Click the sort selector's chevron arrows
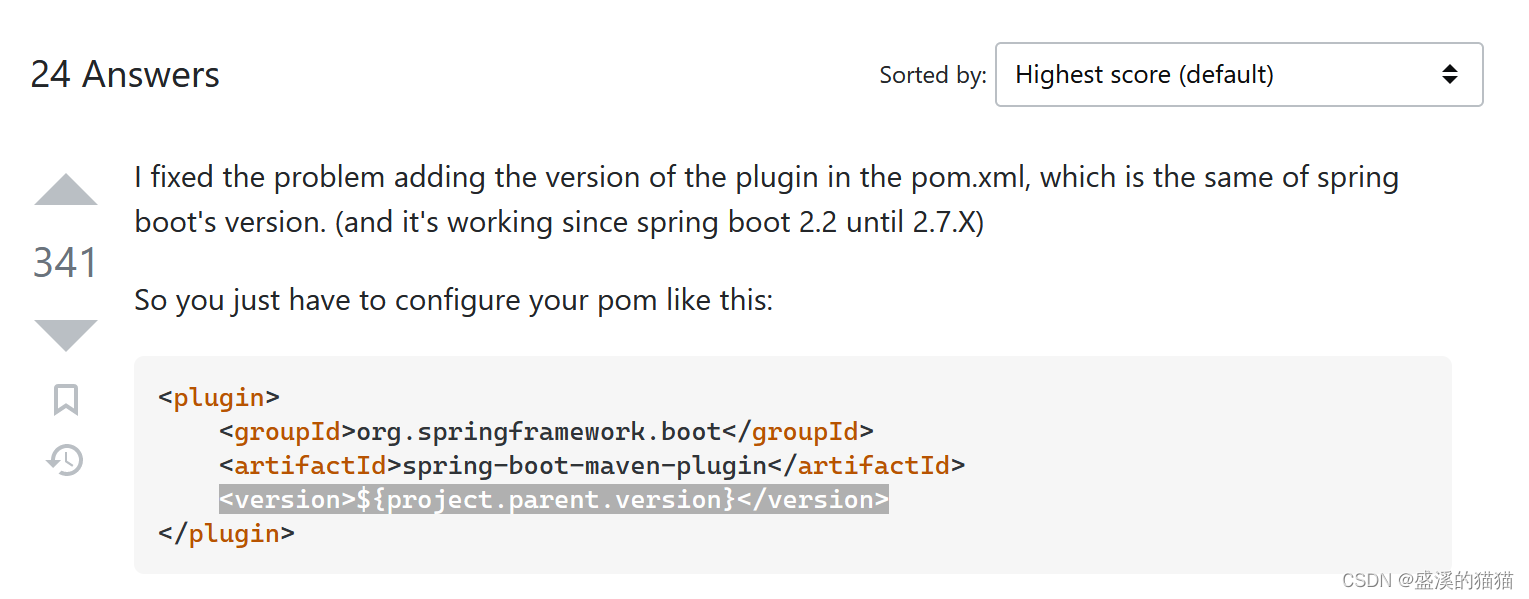This screenshot has height=599, width=1529. 1448,74
